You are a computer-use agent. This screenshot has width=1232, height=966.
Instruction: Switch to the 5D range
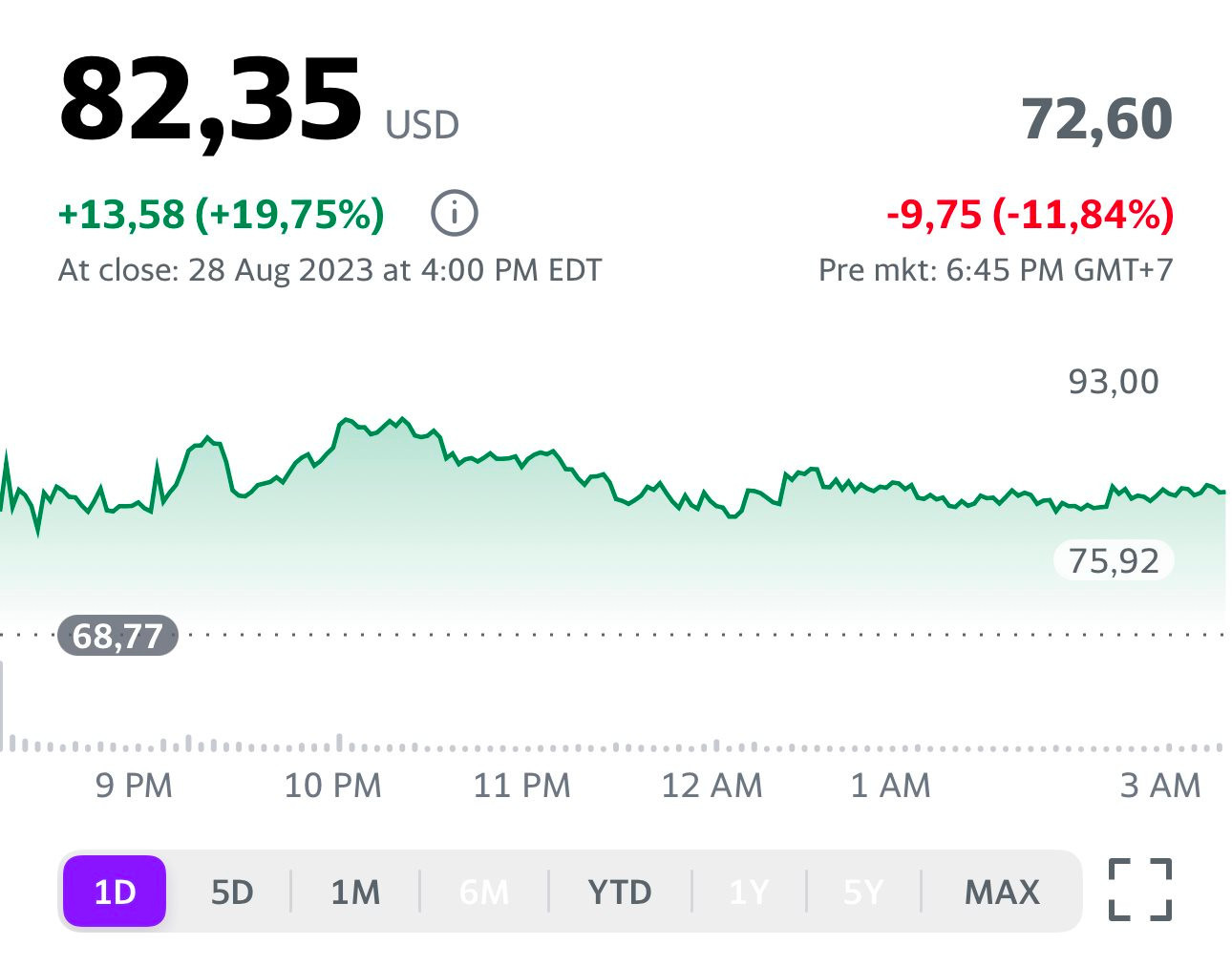click(x=232, y=892)
